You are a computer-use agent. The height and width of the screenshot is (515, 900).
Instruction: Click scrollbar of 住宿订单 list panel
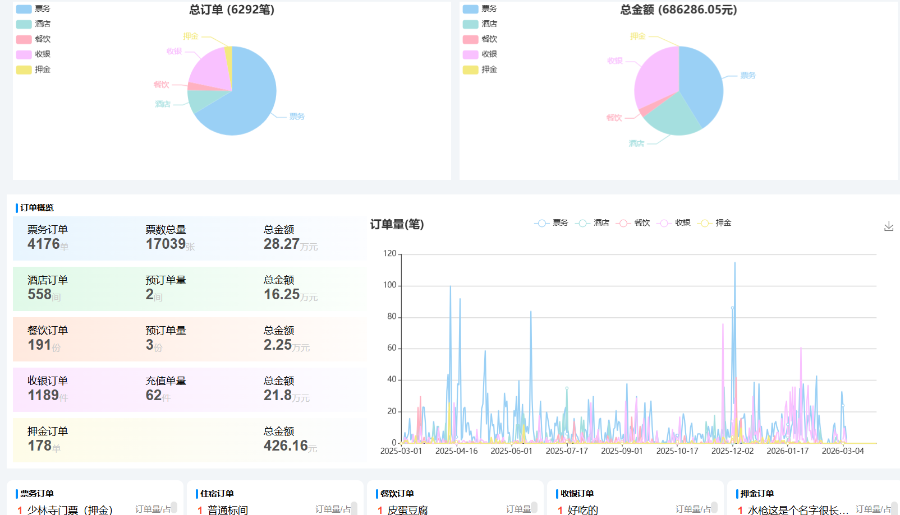click(x=354, y=508)
